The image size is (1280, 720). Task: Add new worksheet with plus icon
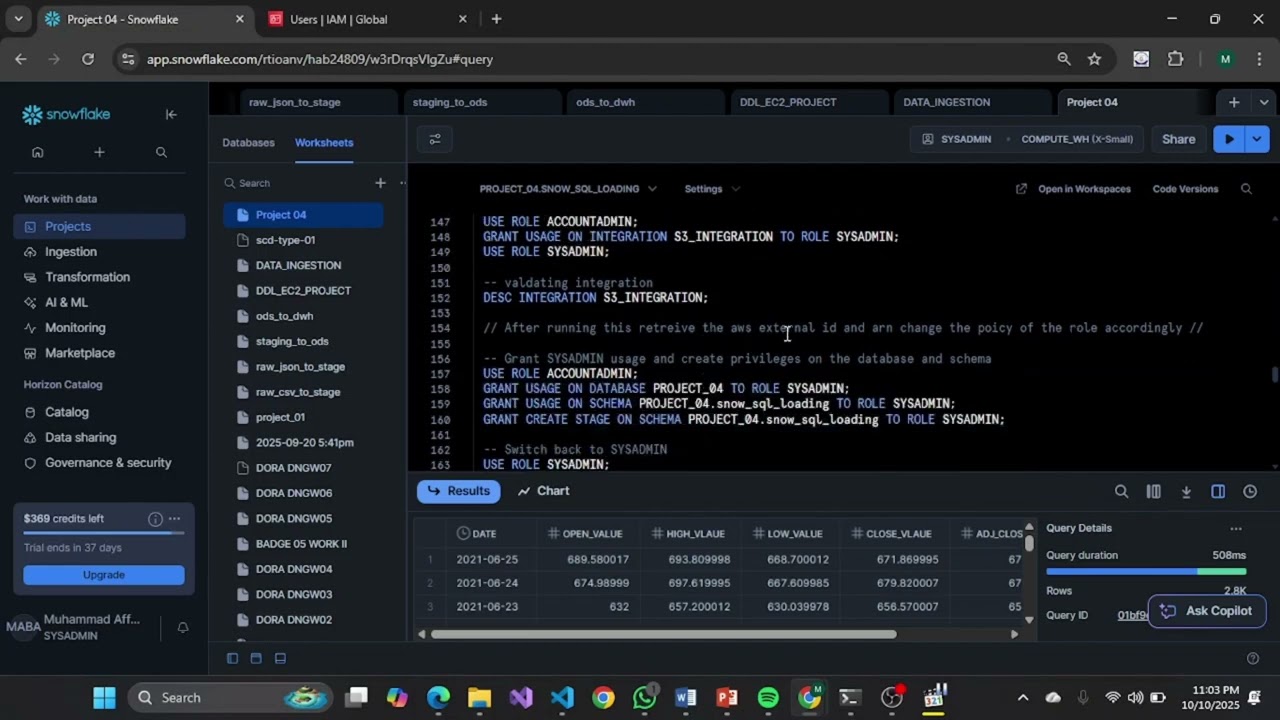pos(380,183)
